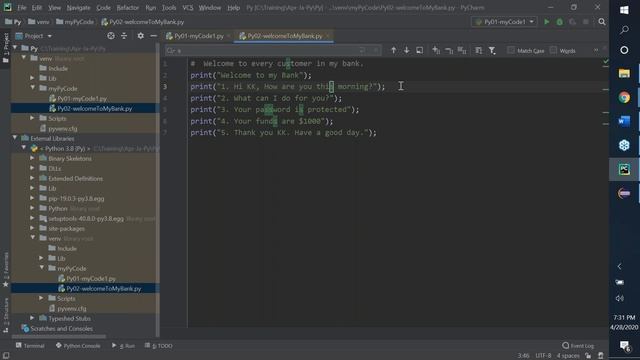Open the Event Log
The height and width of the screenshot is (360, 640).
pos(578,346)
